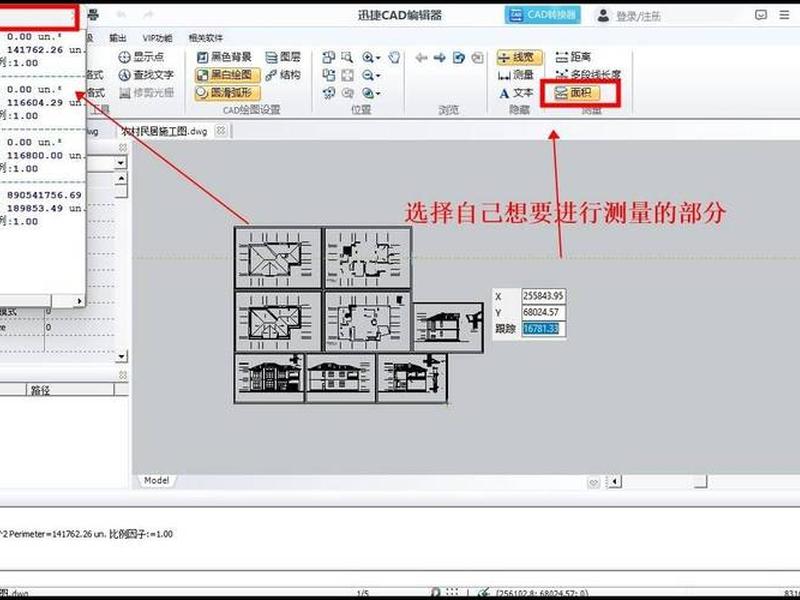This screenshot has width=800, height=600.
Task: Click the print icon in title bar
Action: click(93, 15)
